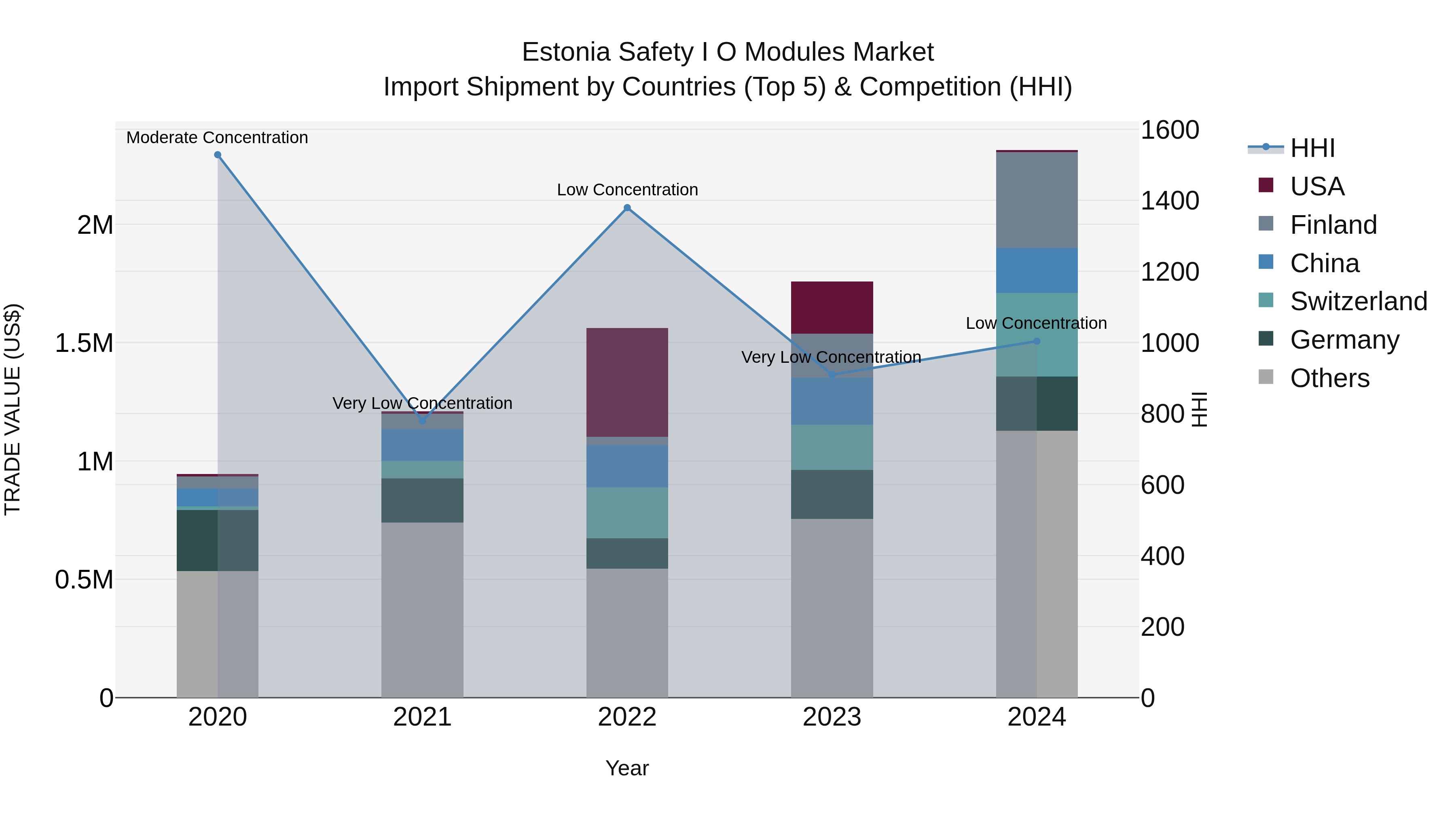Click the 2023 USA bar segment

pyautogui.click(x=832, y=307)
